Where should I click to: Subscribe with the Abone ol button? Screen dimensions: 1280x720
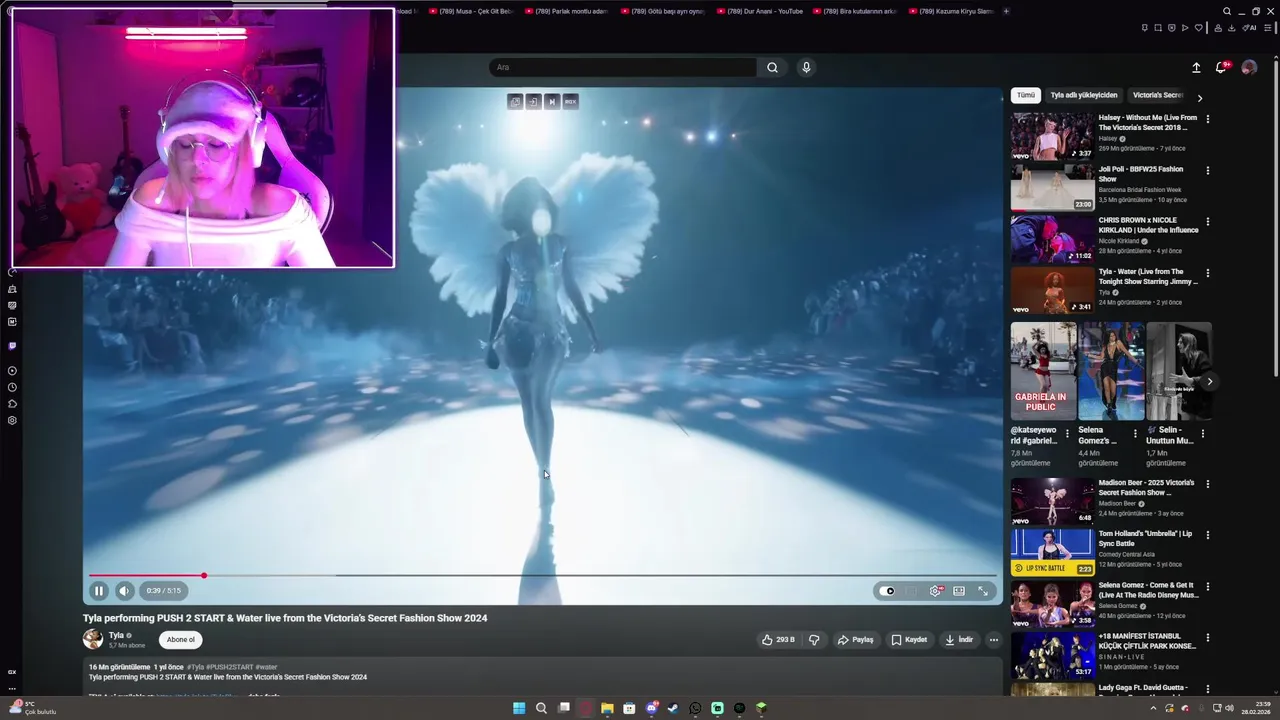181,640
